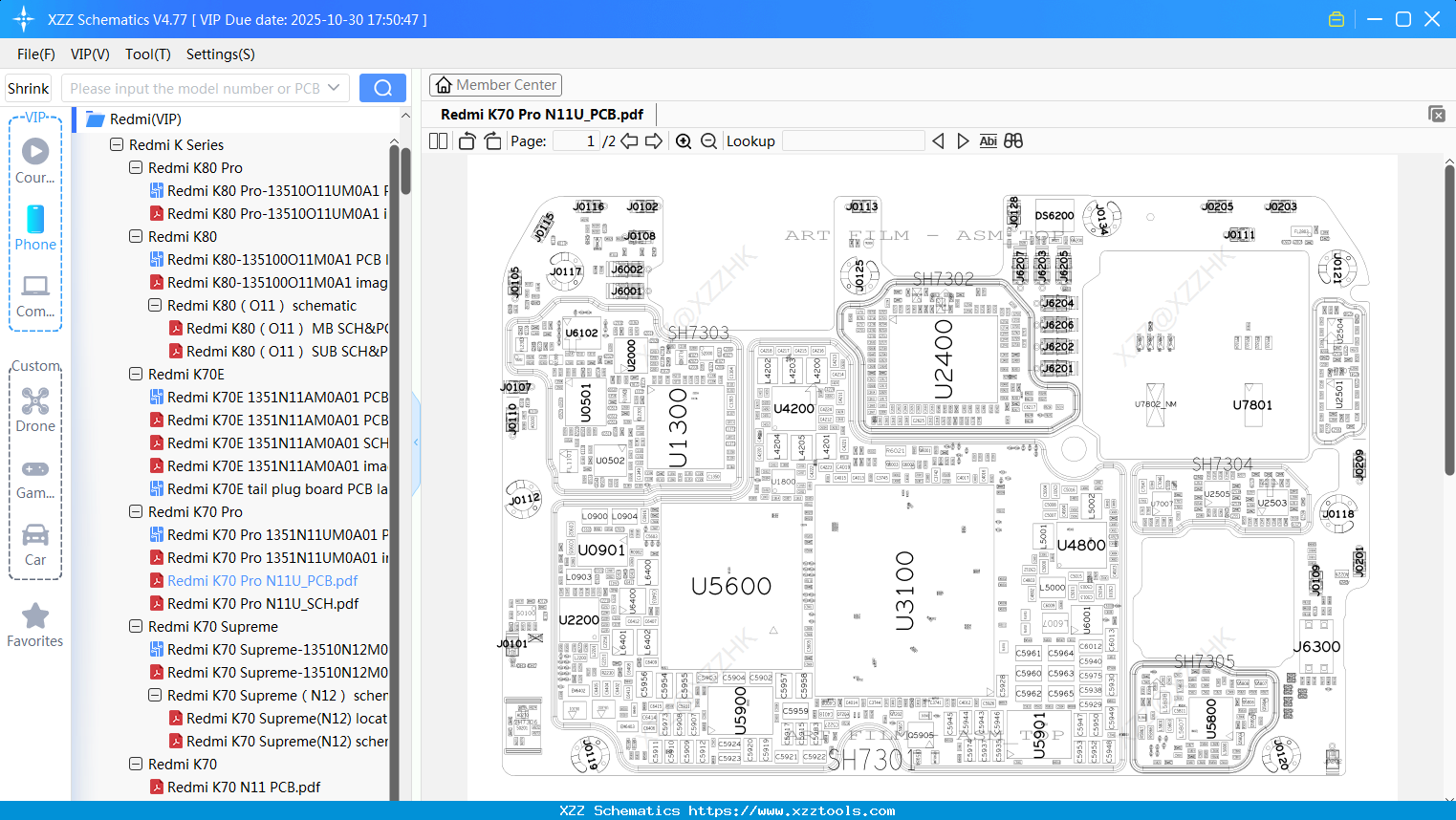Viewport: 1456px width, 820px height.
Task: Collapse the Redmi K70 Supreme node
Action: click(136, 627)
